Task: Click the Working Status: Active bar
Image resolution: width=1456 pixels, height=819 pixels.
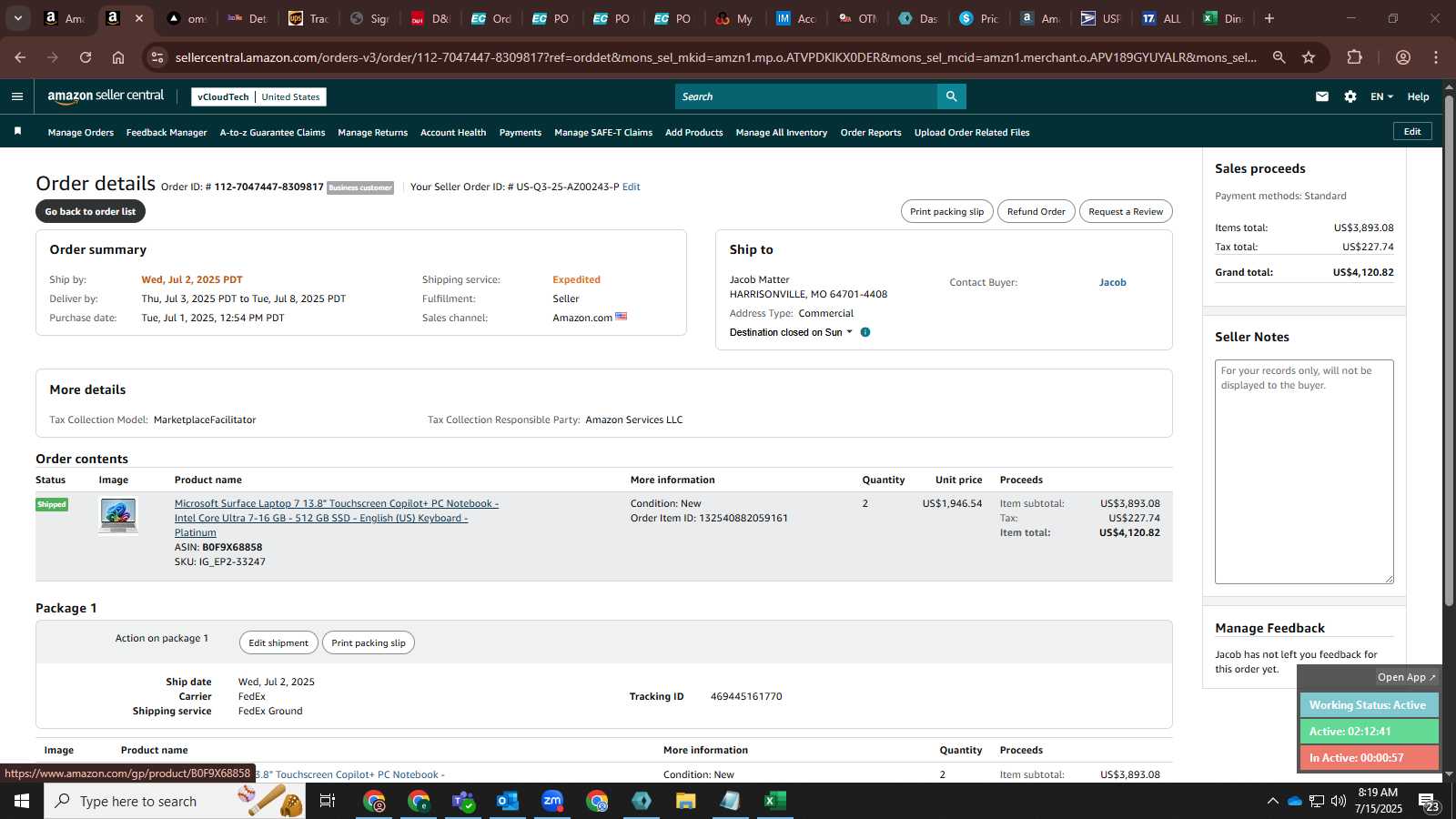Action: click(x=1369, y=705)
